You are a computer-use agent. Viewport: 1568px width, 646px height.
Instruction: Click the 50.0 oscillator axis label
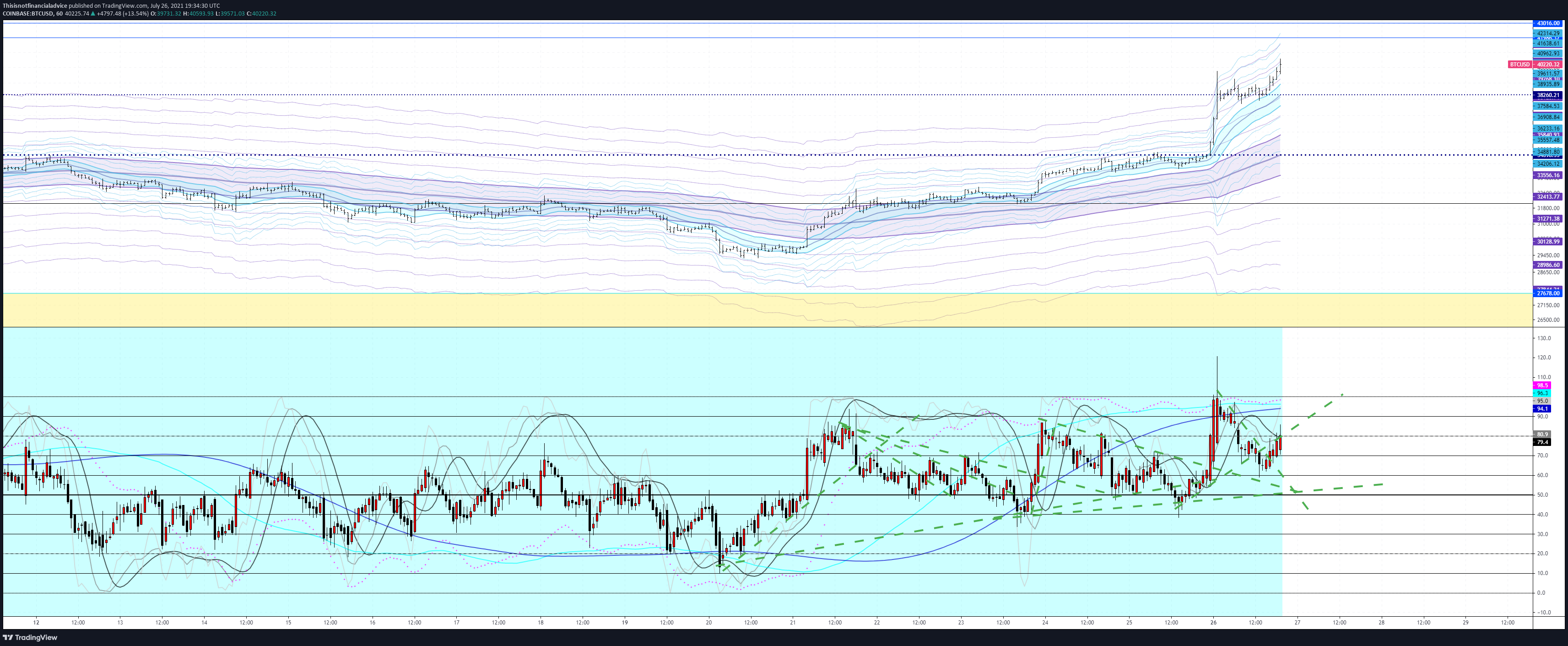click(1542, 495)
